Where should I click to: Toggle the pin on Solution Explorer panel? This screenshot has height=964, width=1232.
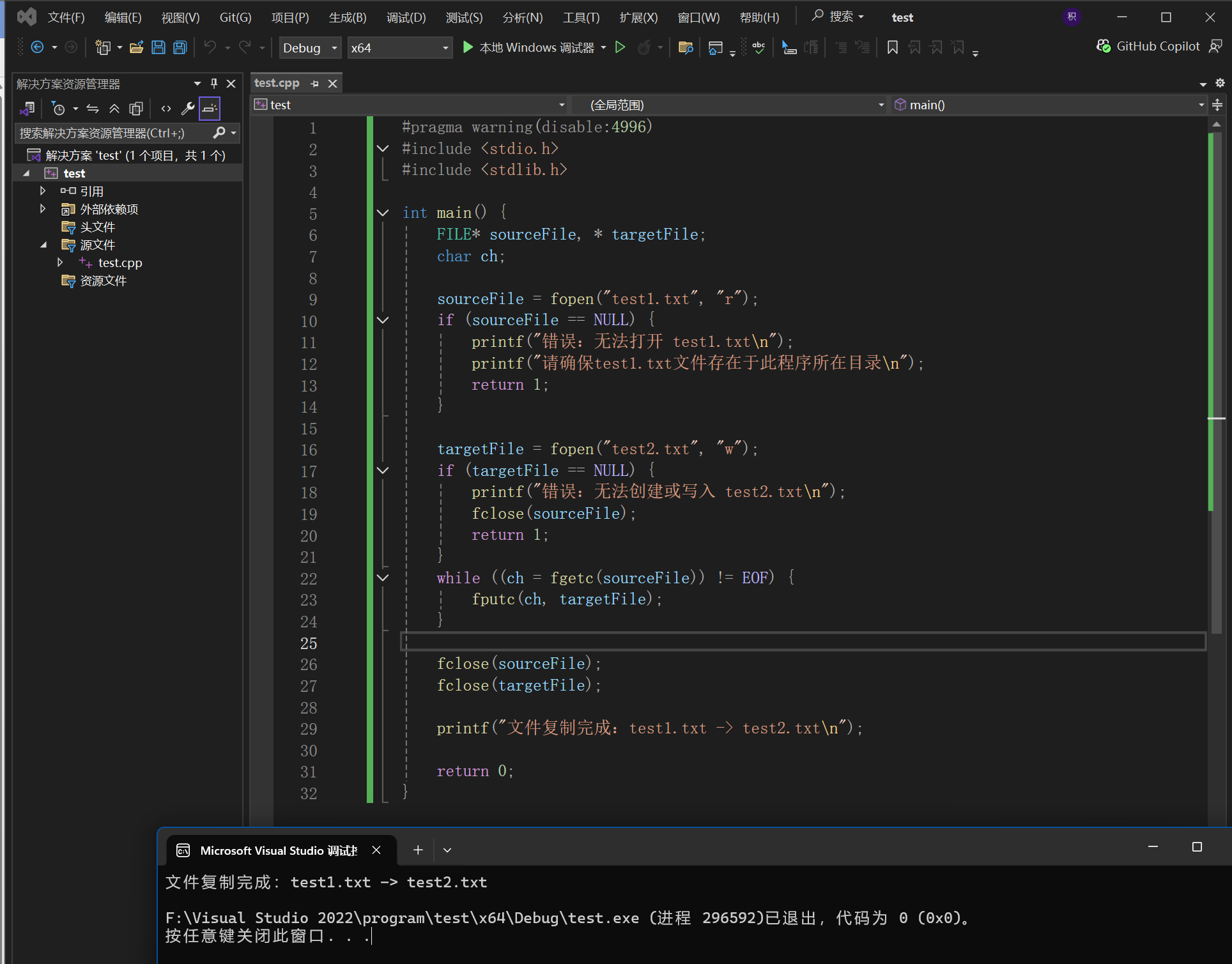pyautogui.click(x=214, y=84)
